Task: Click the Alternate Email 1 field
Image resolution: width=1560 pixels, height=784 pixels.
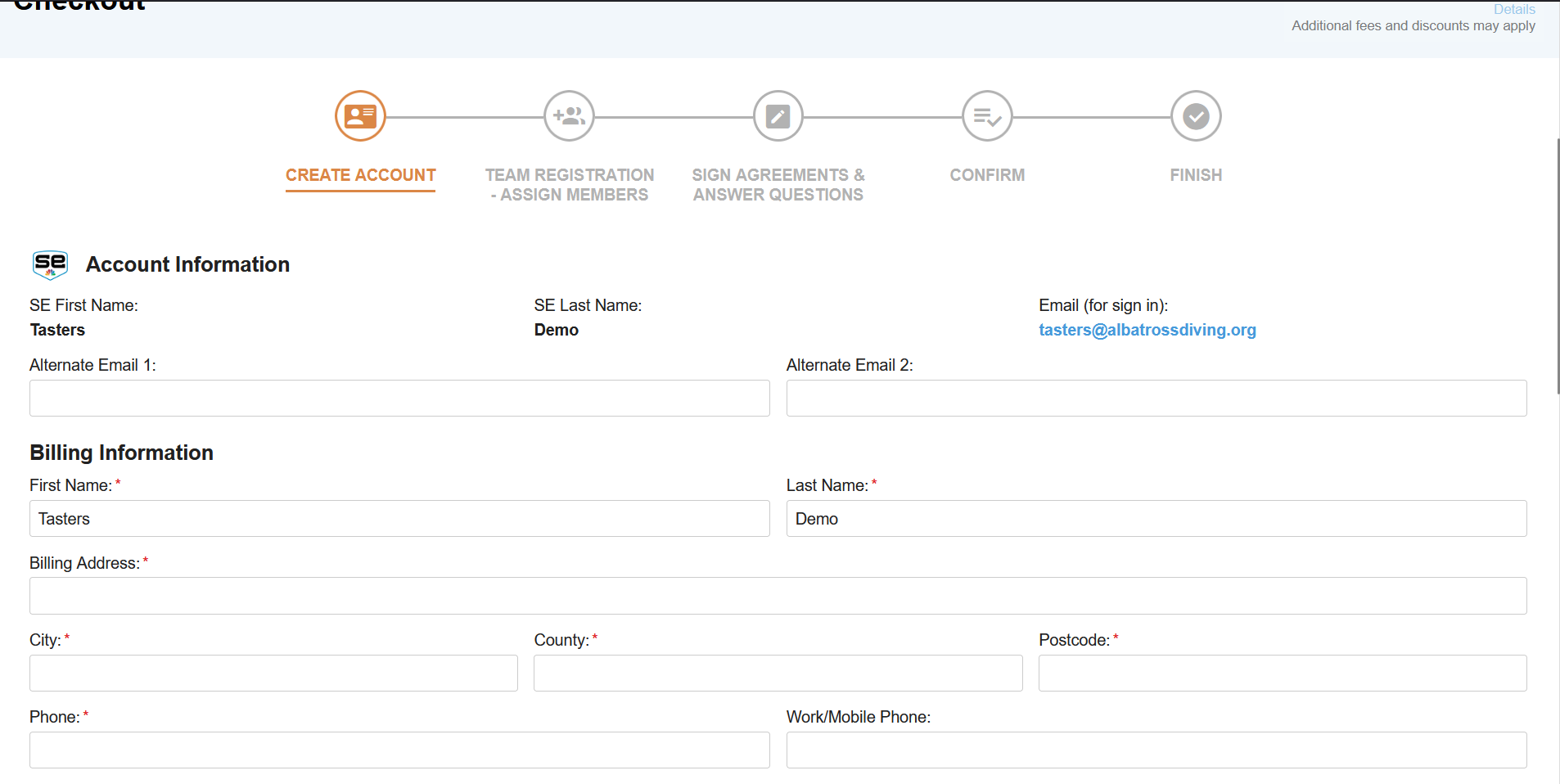Action: tap(399, 398)
